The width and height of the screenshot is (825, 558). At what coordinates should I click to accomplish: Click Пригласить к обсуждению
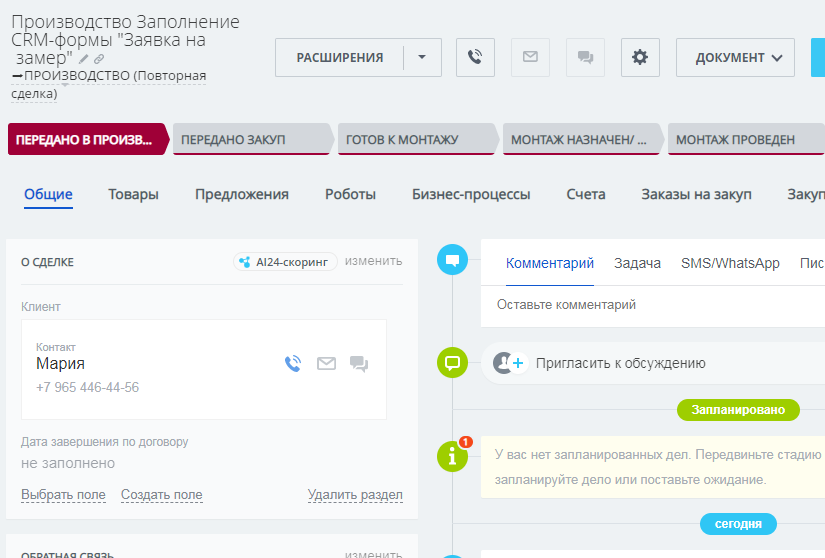[x=620, y=363]
